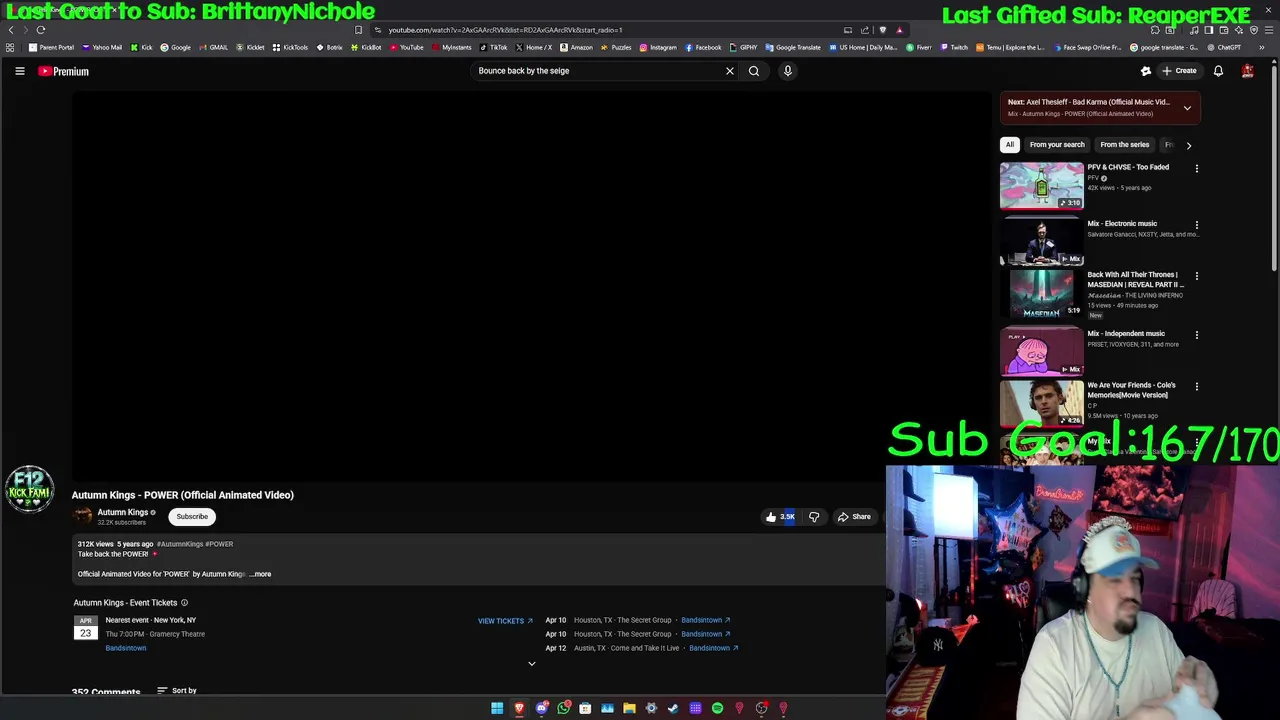Open the account avatar menu
This screenshot has height=720, width=1280.
point(1248,71)
